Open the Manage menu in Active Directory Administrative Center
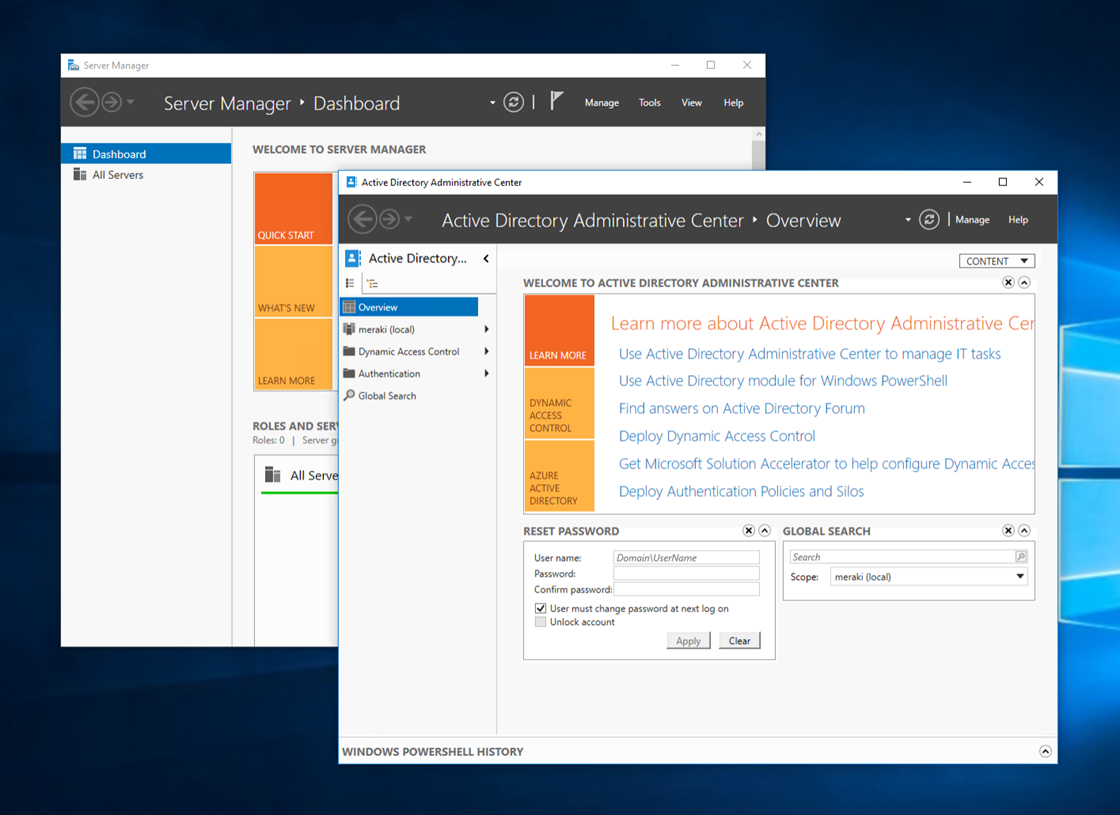The width and height of the screenshot is (1120, 815). 971,219
